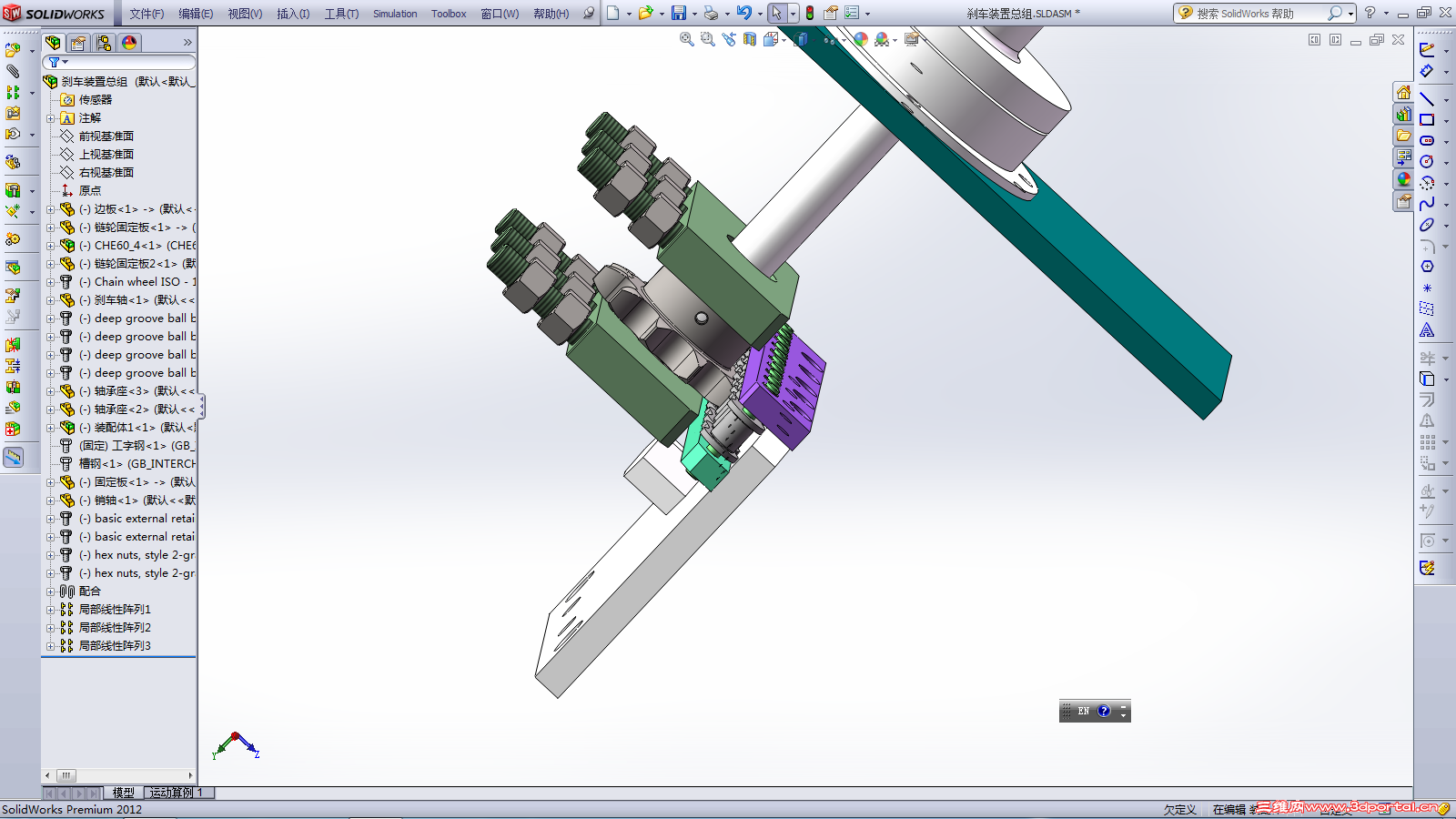Save the assembly with the floppy icon
Screen dimensions: 1456x819
(x=679, y=13)
